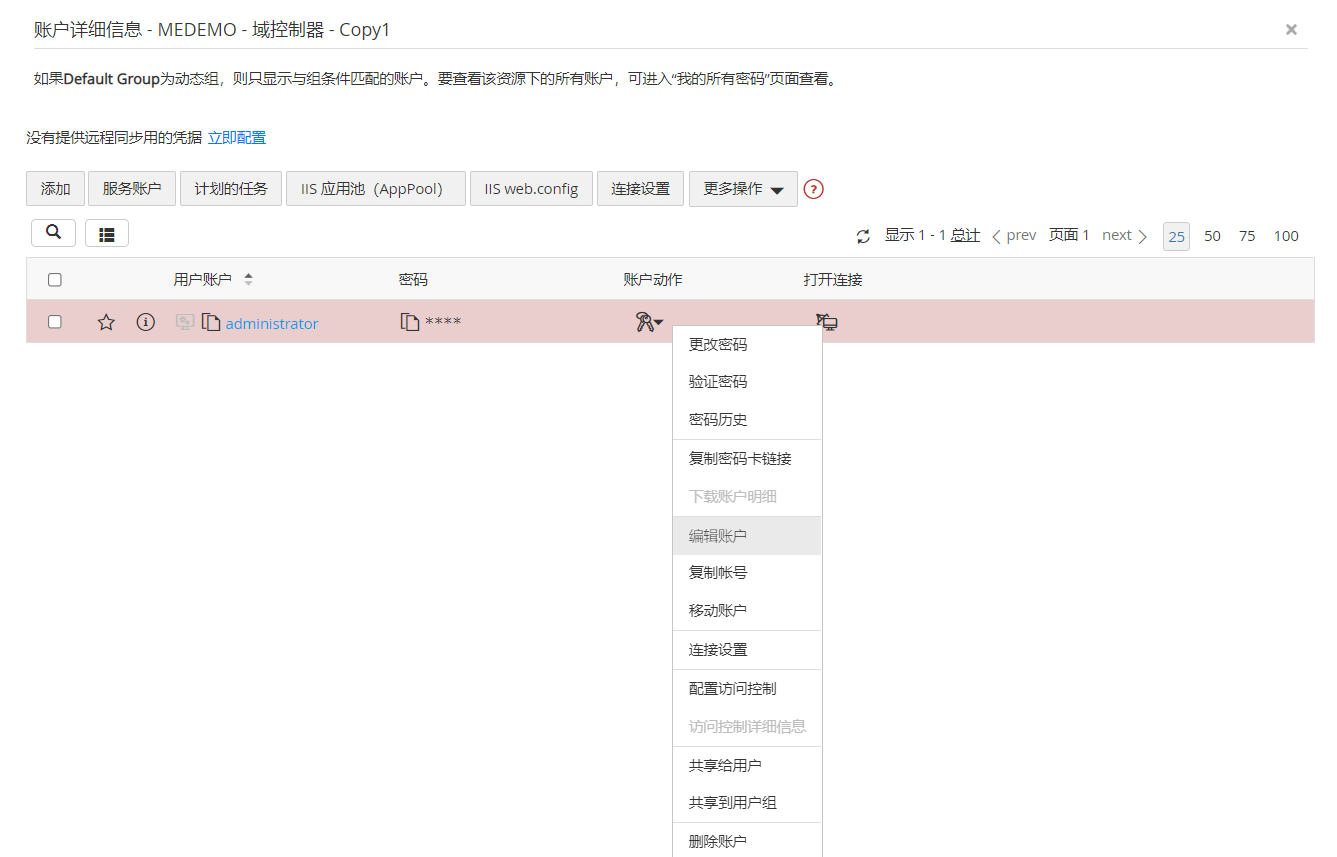
Task: Go to the next page
Action: click(x=1125, y=236)
